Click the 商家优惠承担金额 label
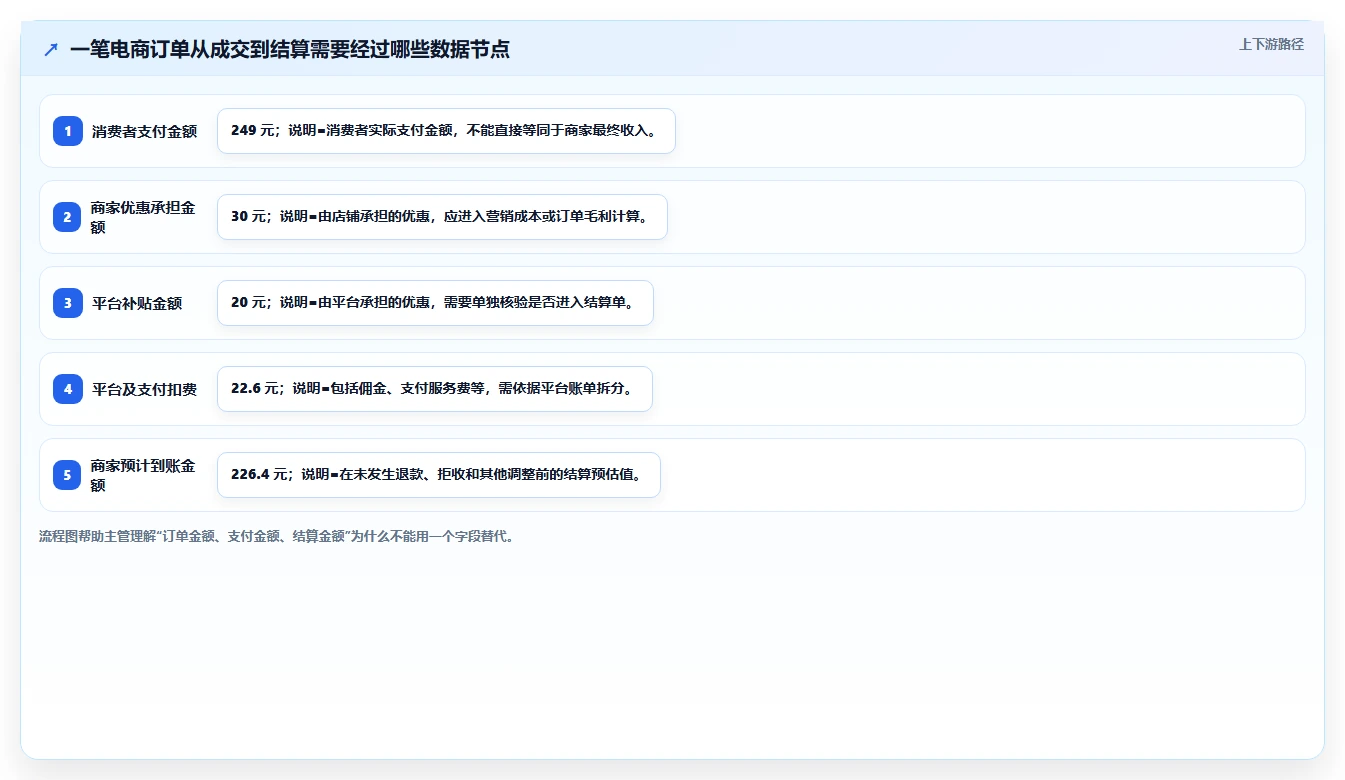Viewport: 1345px width, 780px height. click(x=144, y=217)
